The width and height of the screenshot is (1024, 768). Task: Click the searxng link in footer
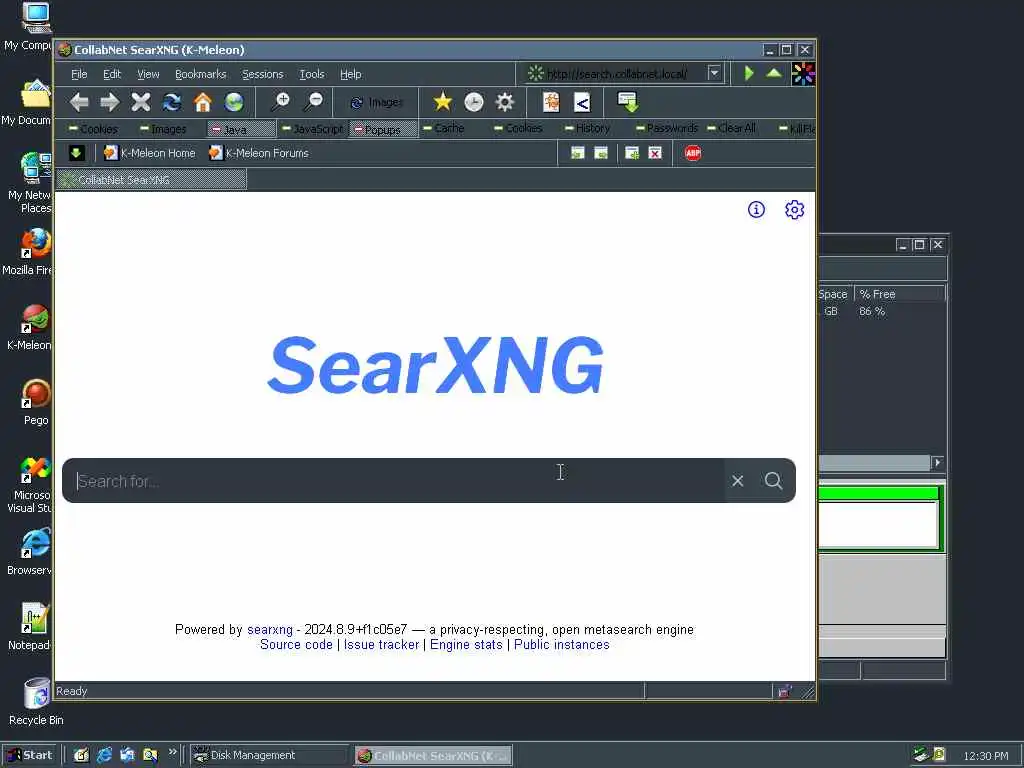coord(270,630)
